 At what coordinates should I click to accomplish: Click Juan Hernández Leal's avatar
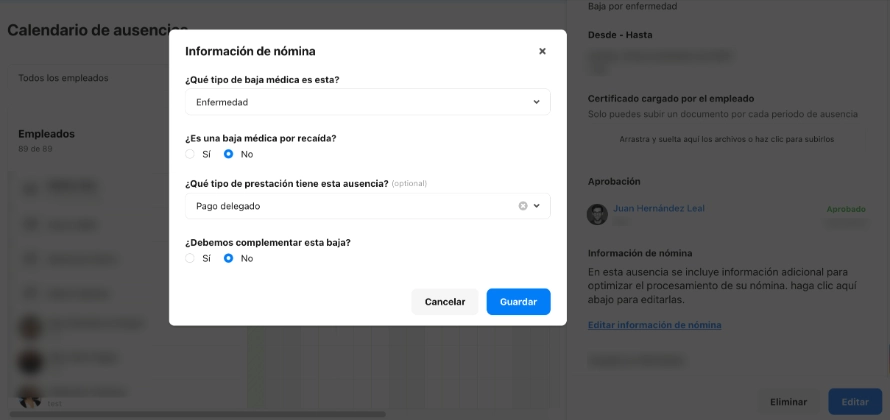coord(597,215)
